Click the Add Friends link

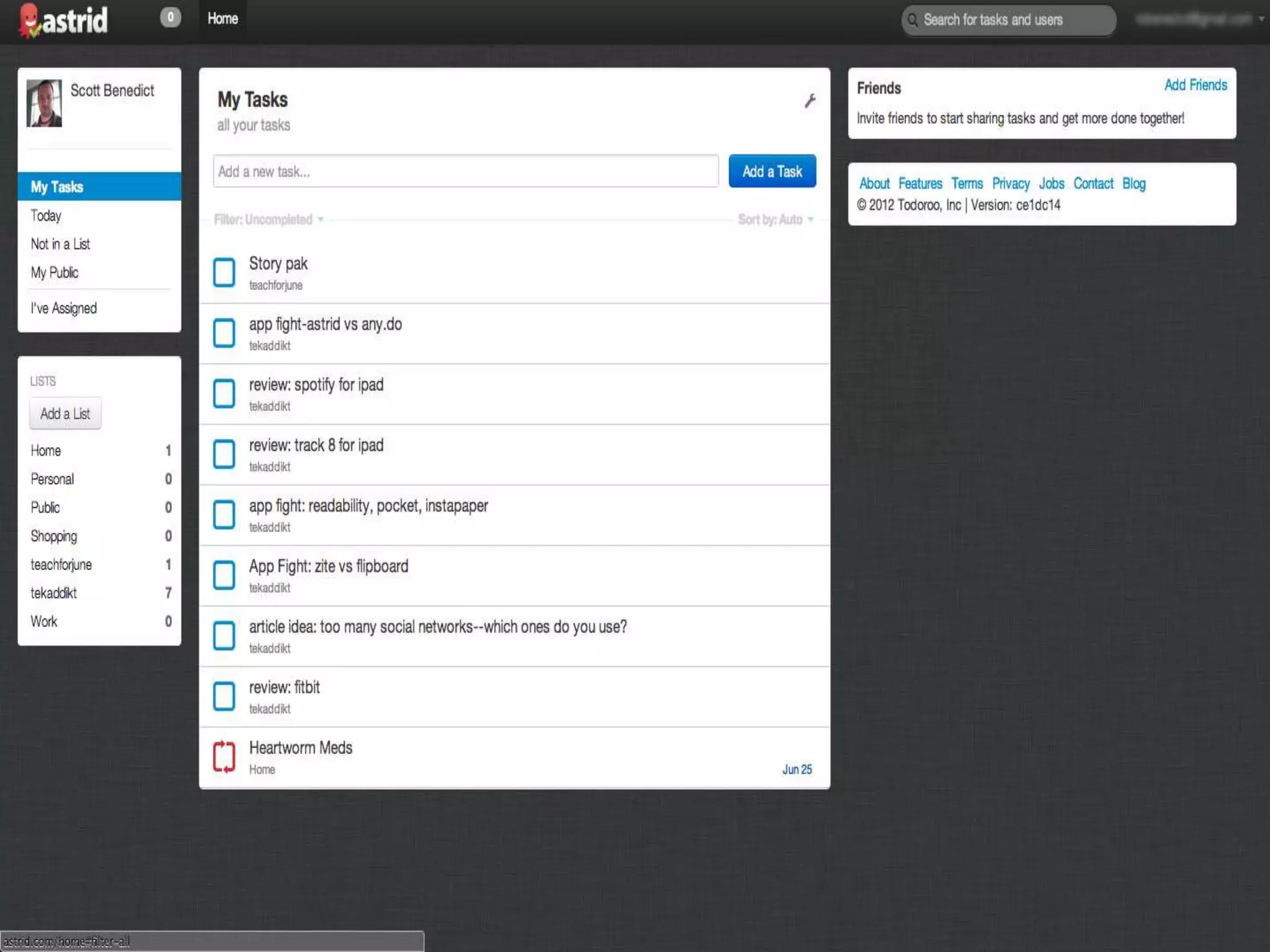pos(1195,85)
